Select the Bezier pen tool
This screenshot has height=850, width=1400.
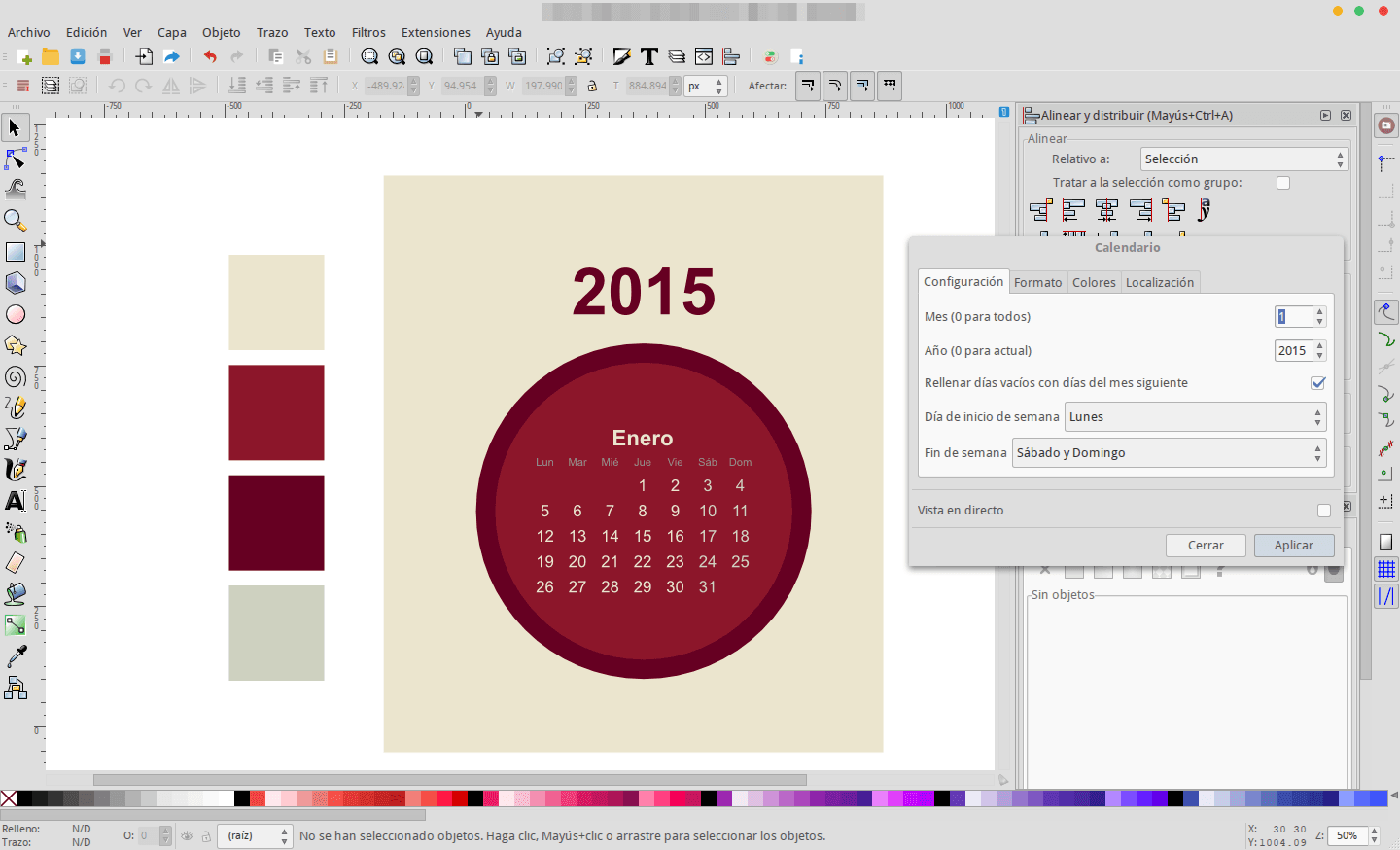[16, 439]
